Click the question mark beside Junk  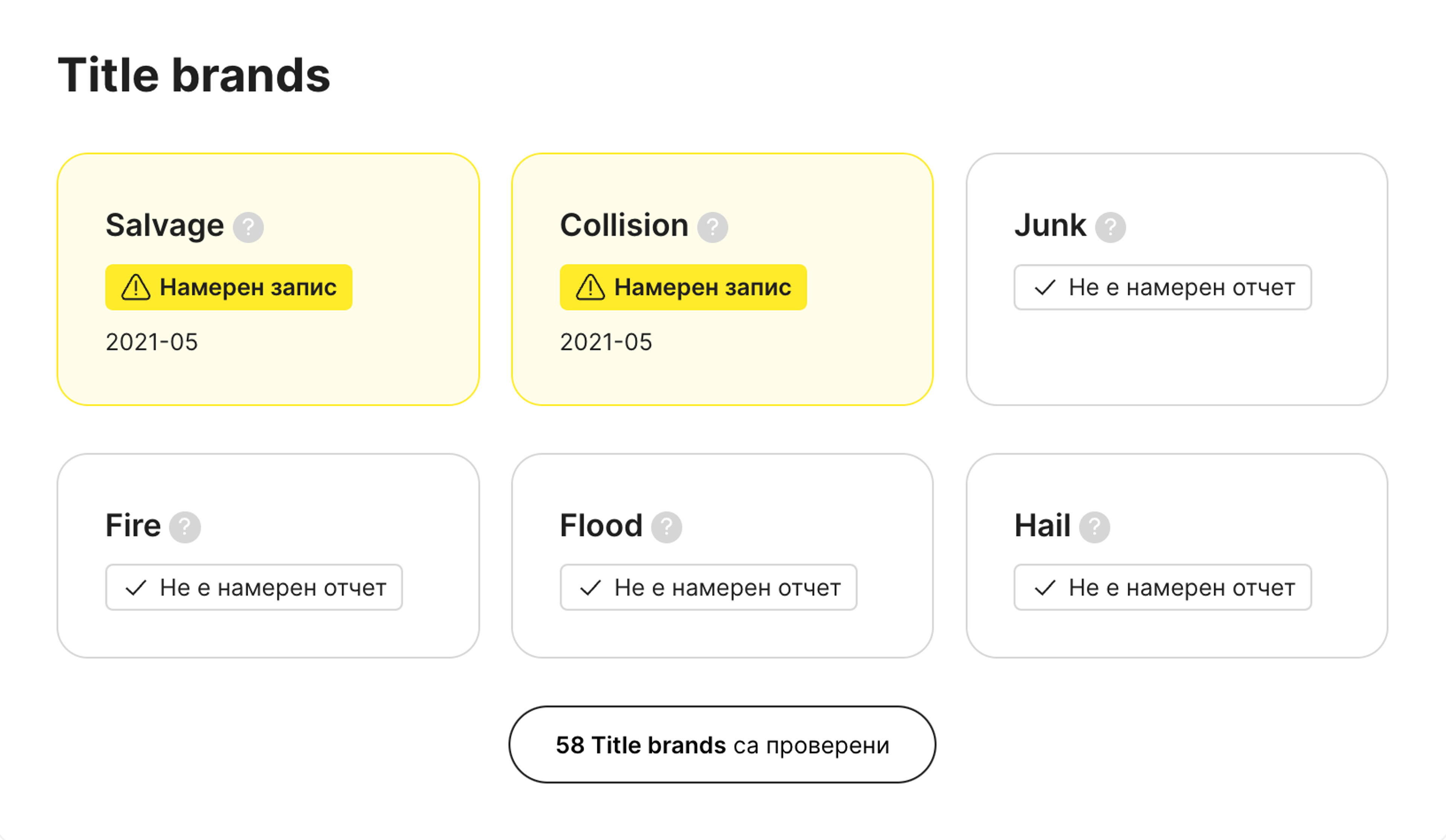(x=1110, y=227)
